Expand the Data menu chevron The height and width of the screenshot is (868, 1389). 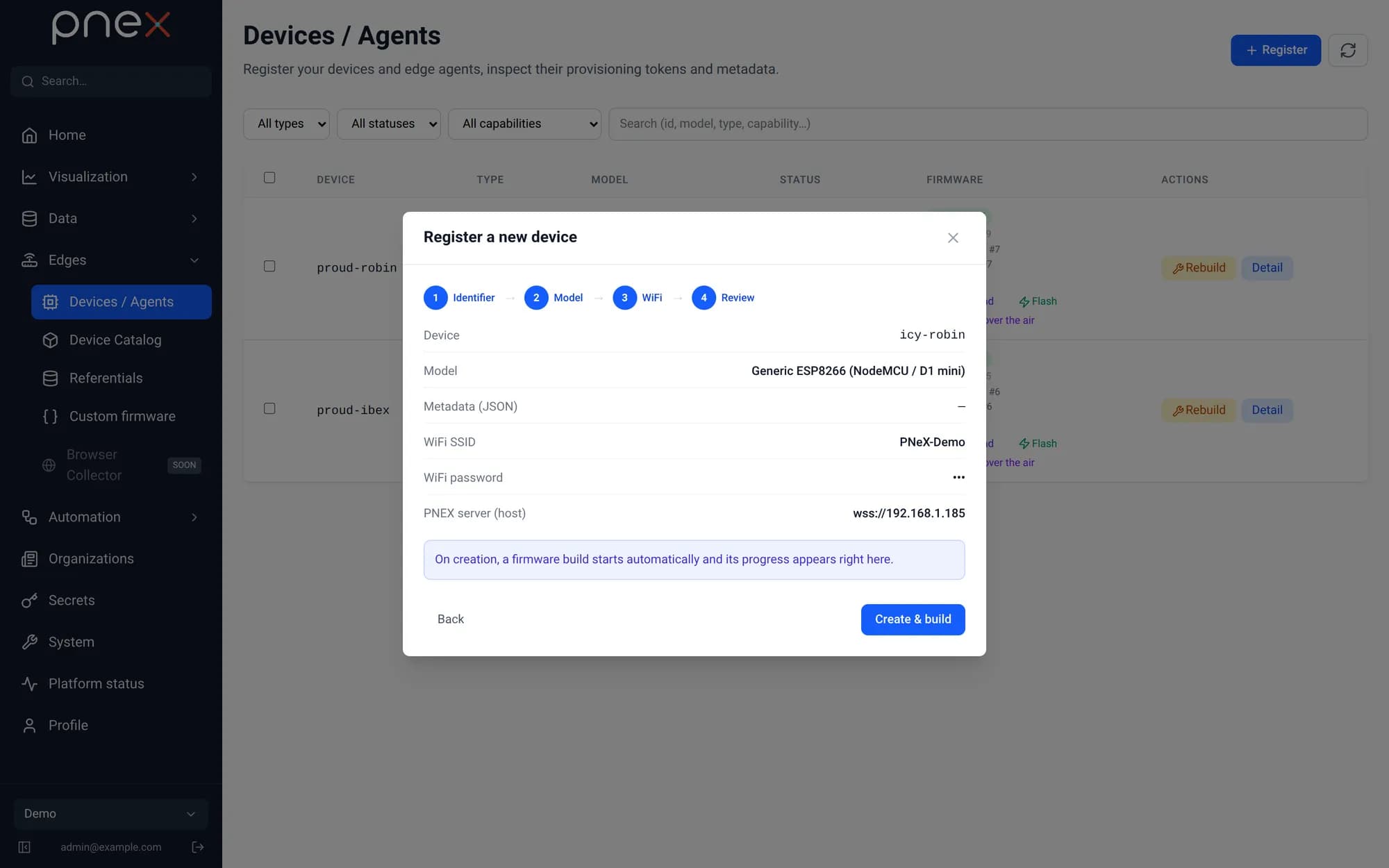[x=194, y=219]
